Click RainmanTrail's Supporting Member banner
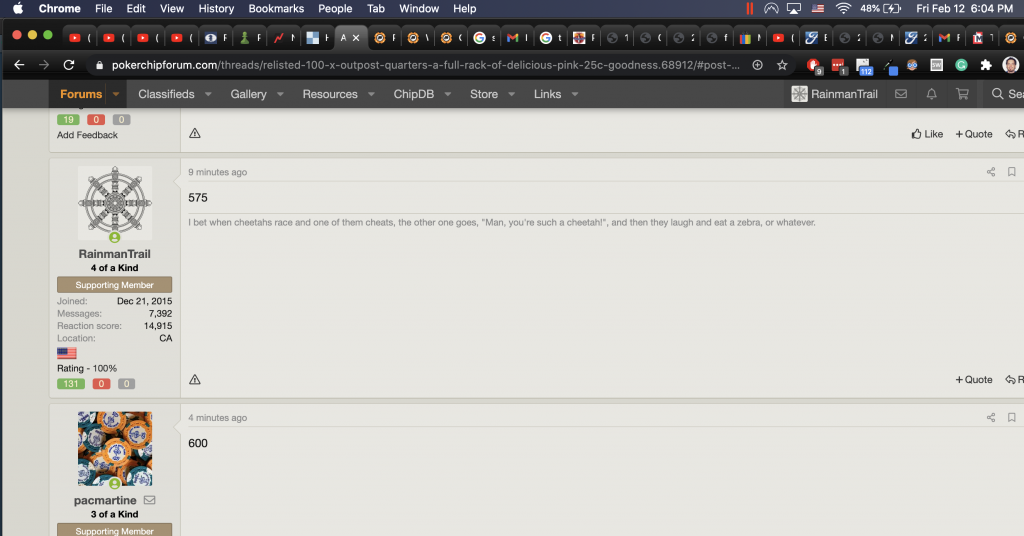The width and height of the screenshot is (1024, 536). pyautogui.click(x=114, y=285)
